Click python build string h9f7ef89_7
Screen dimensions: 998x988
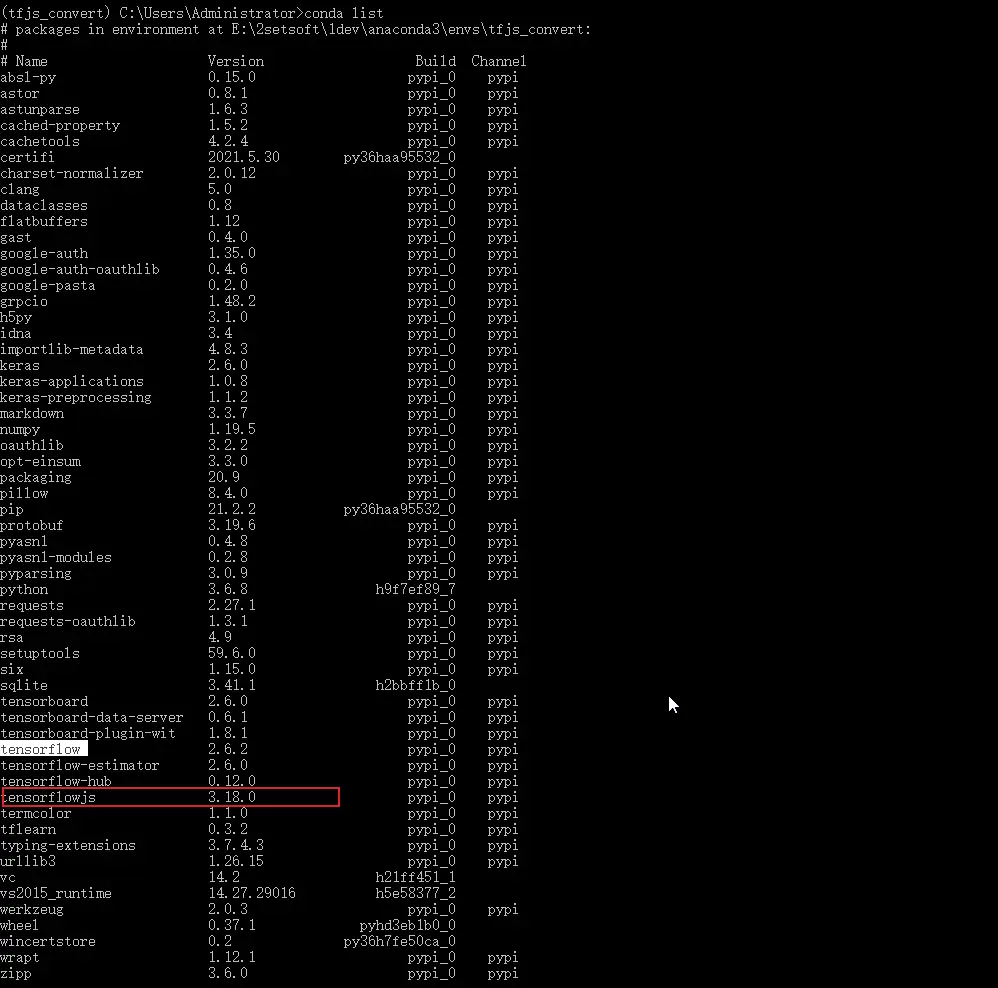416,589
